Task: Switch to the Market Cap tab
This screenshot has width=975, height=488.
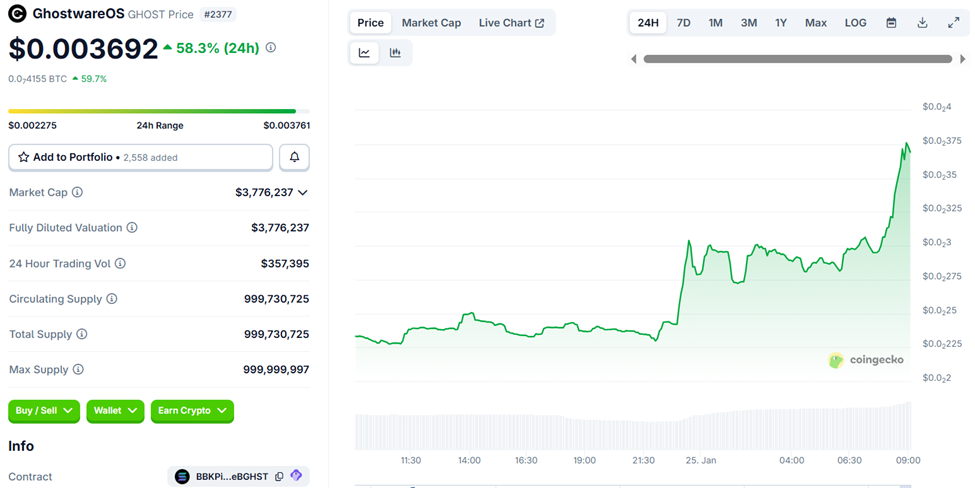Action: (431, 22)
